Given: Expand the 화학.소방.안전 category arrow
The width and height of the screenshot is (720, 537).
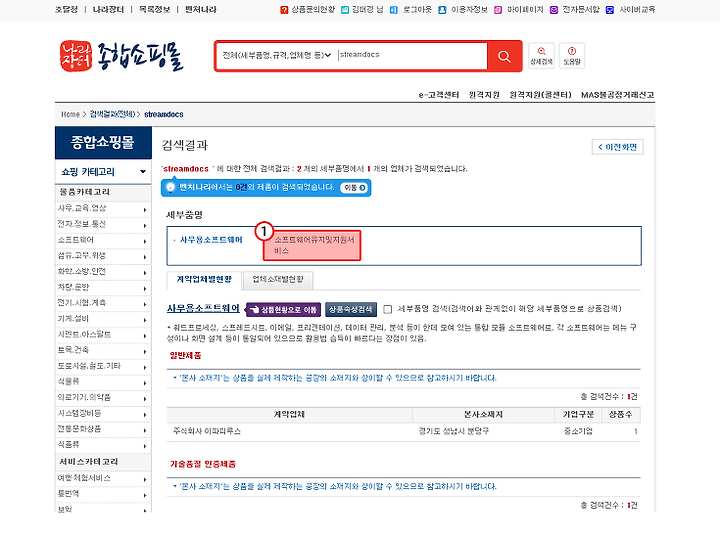Looking at the screenshot, I should pos(145,273).
